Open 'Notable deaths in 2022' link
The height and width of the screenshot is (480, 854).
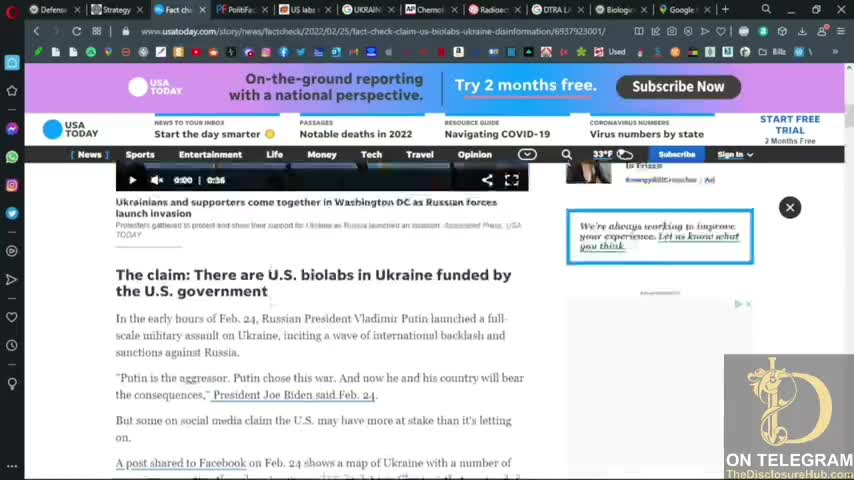point(356,134)
